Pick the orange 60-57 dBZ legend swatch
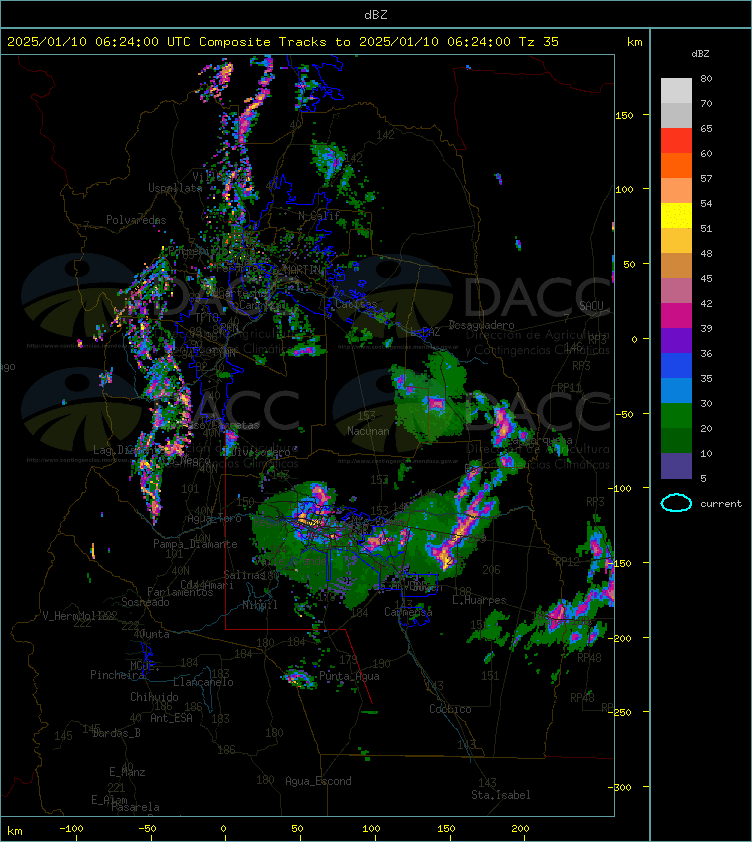The height and width of the screenshot is (842, 752). pyautogui.click(x=676, y=166)
